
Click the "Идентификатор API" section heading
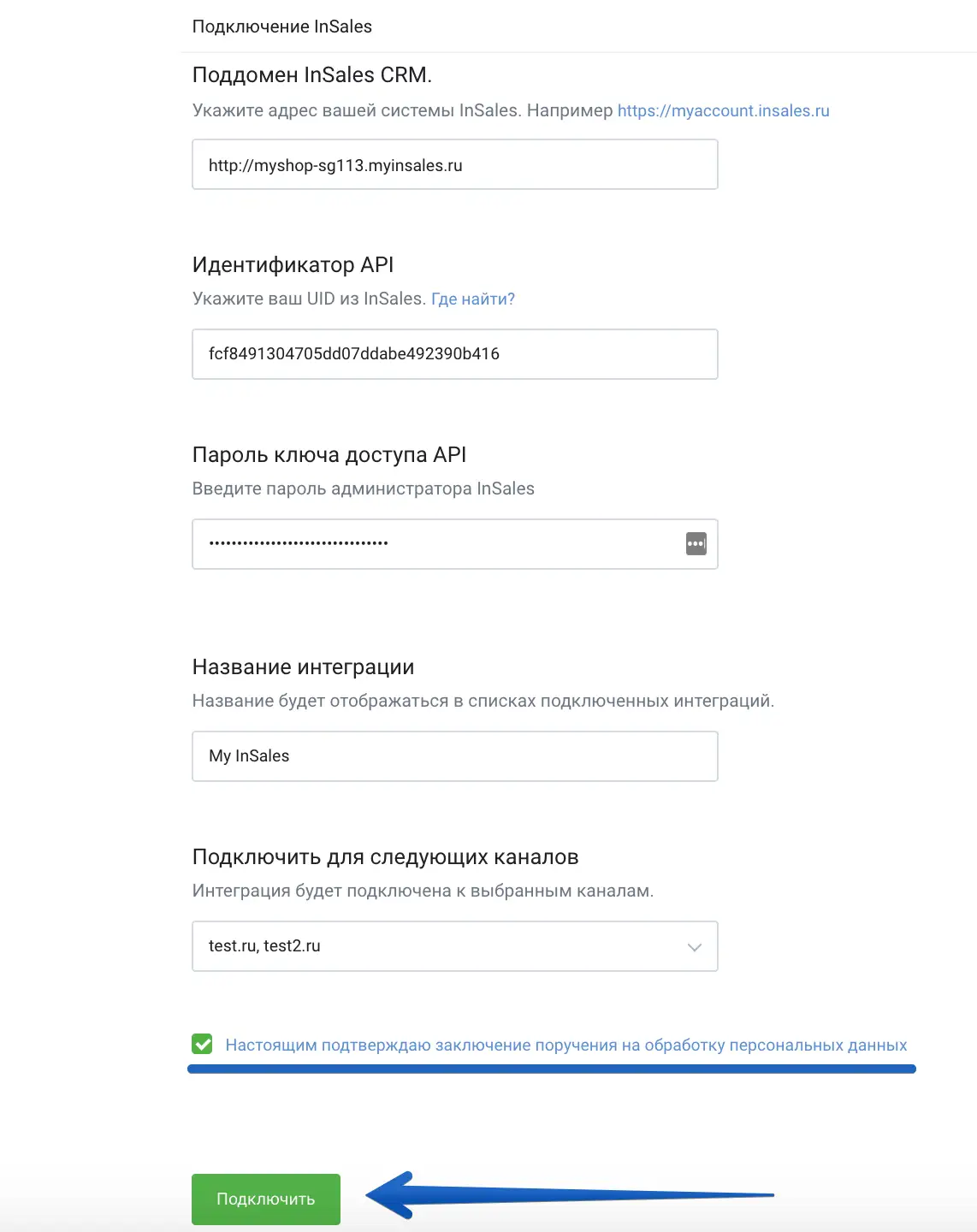293,265
